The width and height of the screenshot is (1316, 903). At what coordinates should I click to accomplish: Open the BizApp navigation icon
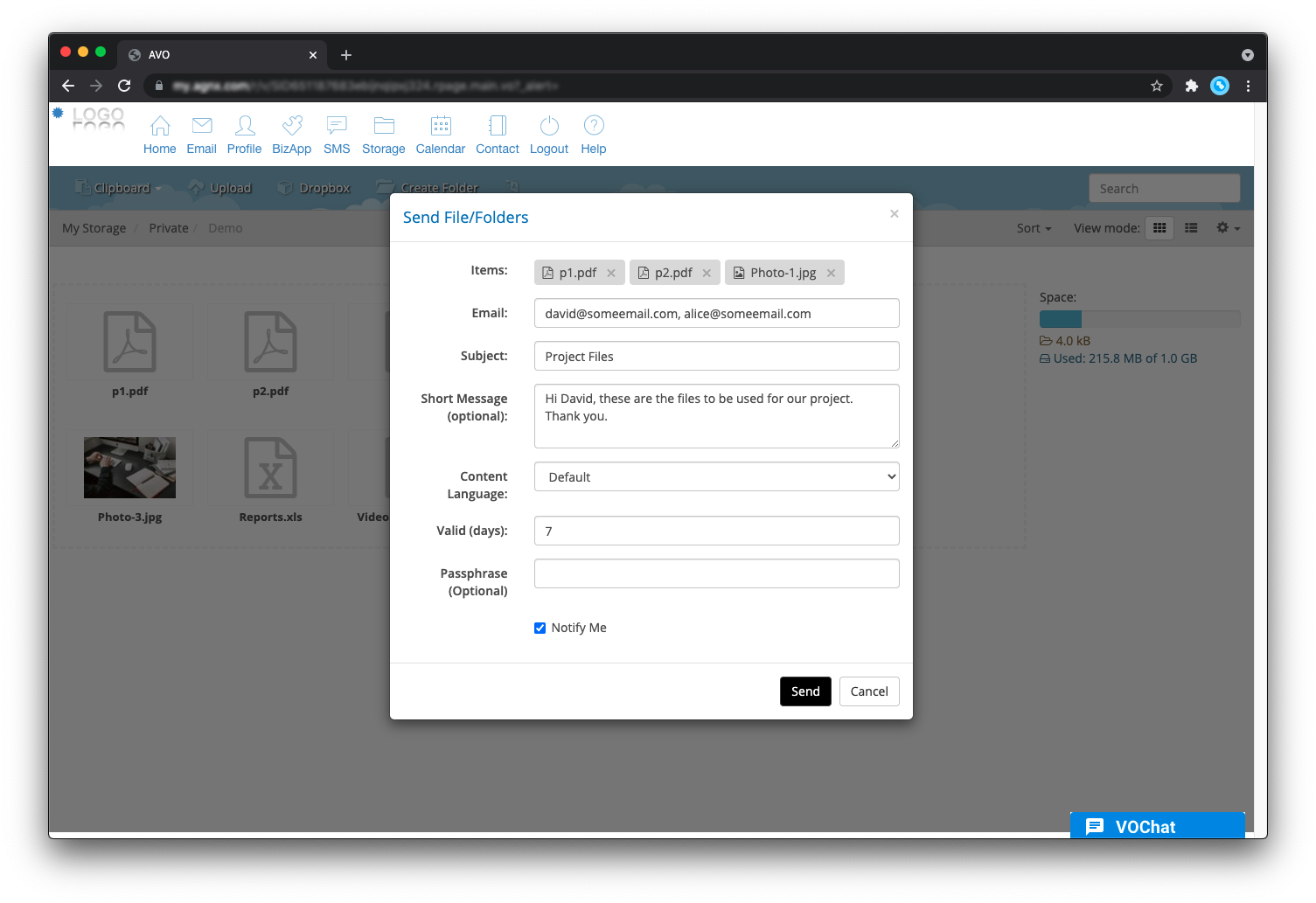click(x=291, y=127)
